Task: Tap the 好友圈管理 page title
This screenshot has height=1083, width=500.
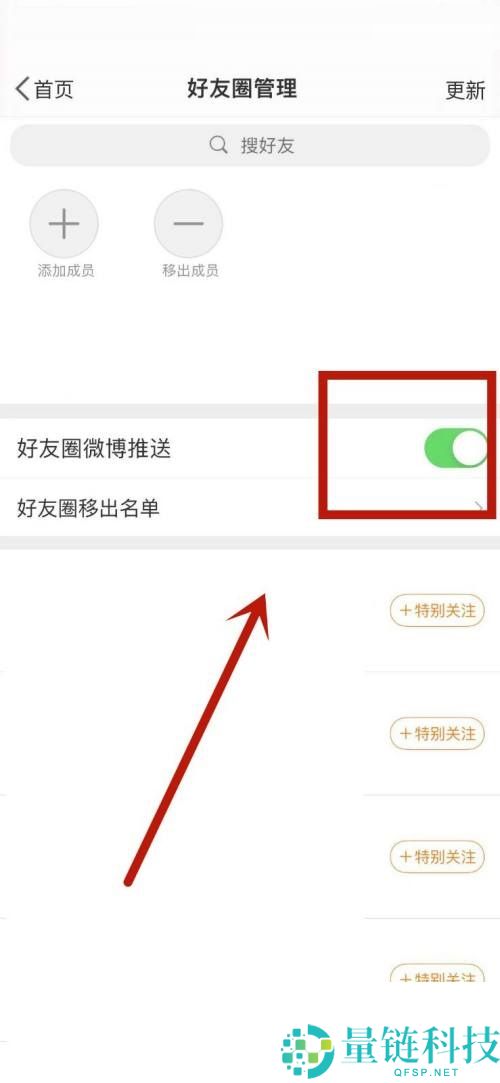Action: [x=242, y=88]
